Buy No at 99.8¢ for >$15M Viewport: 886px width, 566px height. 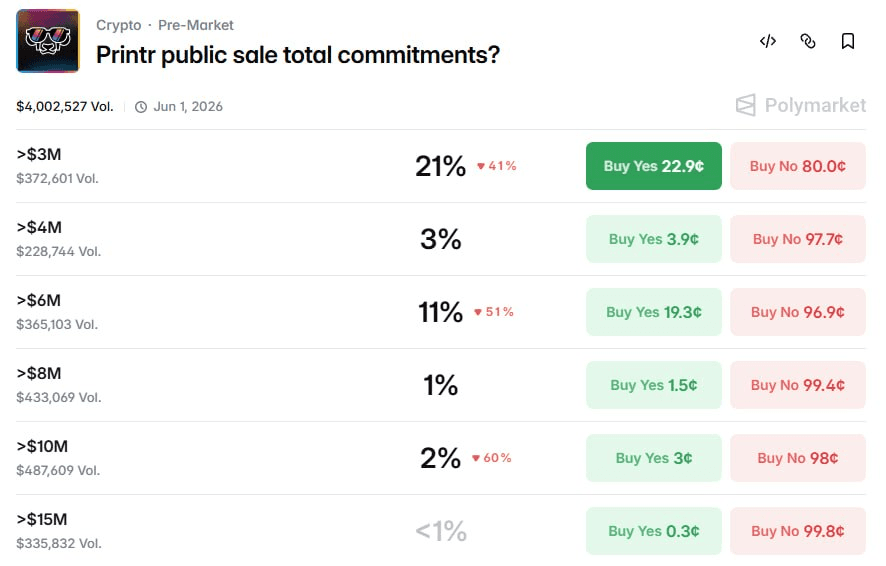point(797,531)
